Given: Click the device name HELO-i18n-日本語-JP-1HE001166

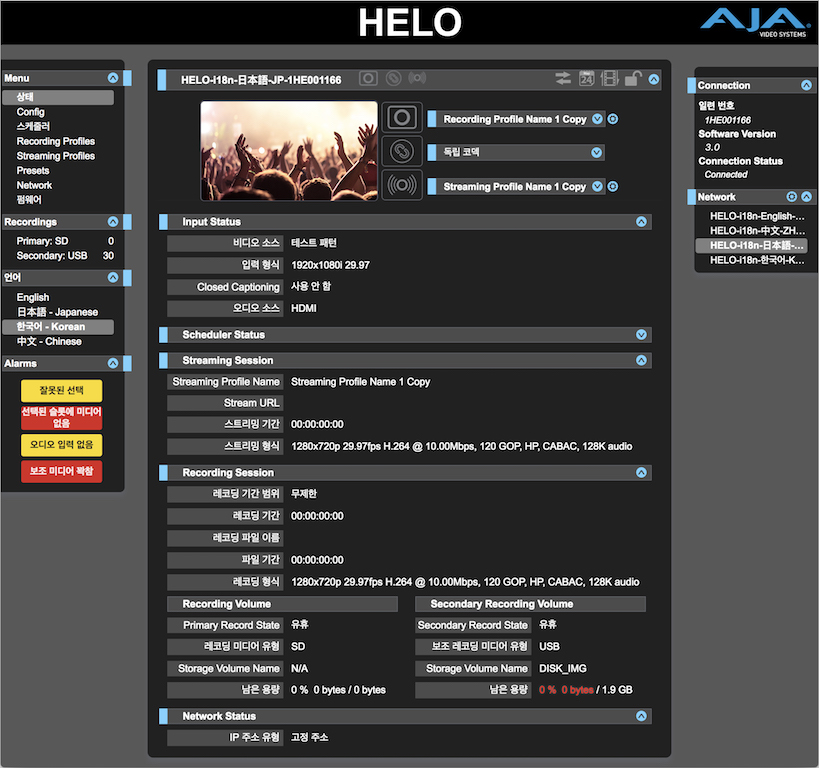Looking at the screenshot, I should click(261, 80).
